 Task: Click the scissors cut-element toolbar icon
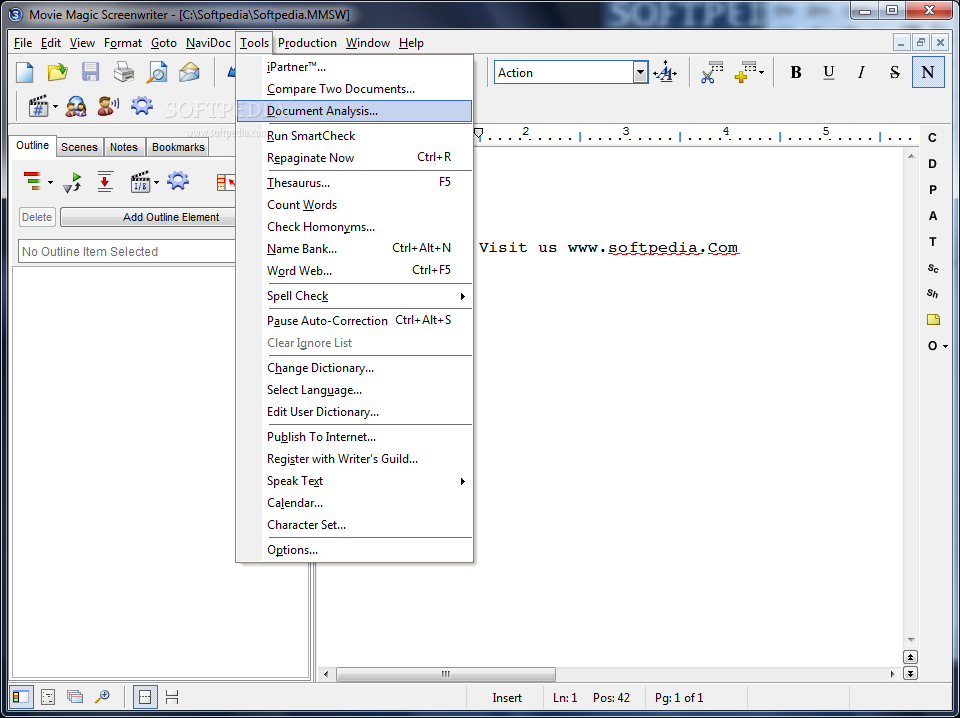711,73
